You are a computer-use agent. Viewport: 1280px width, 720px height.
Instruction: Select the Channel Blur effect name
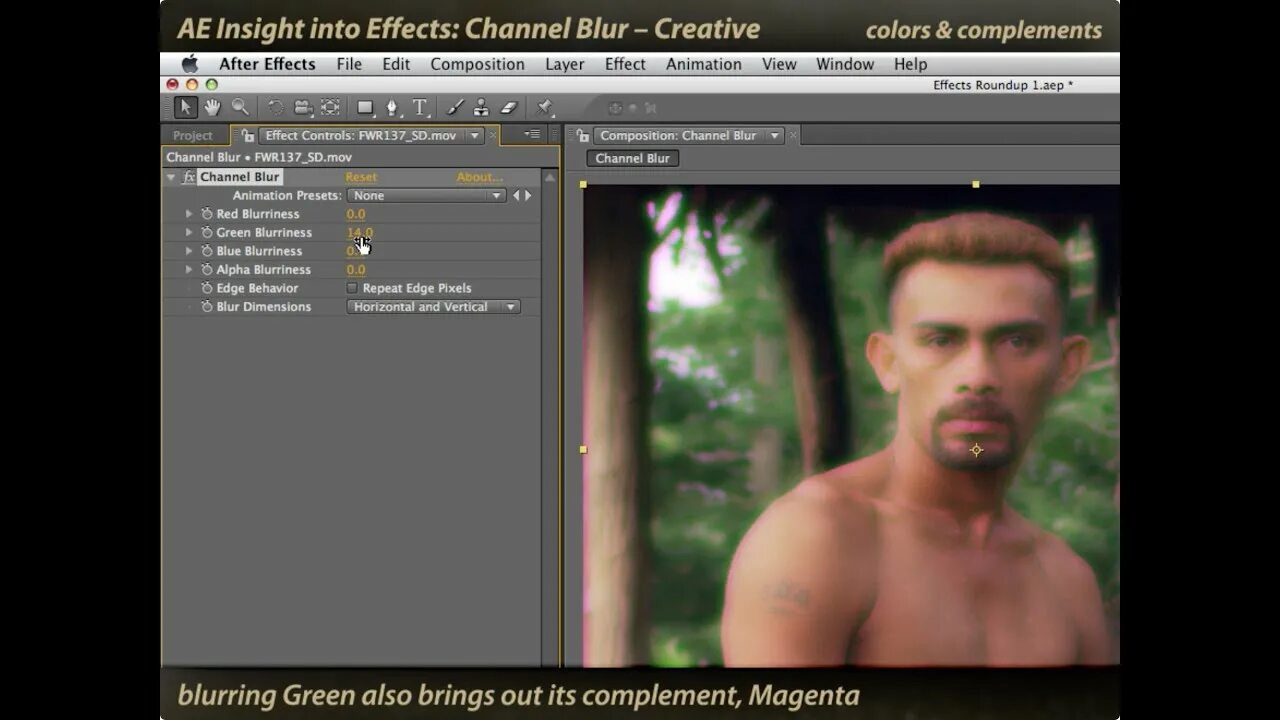pos(239,177)
